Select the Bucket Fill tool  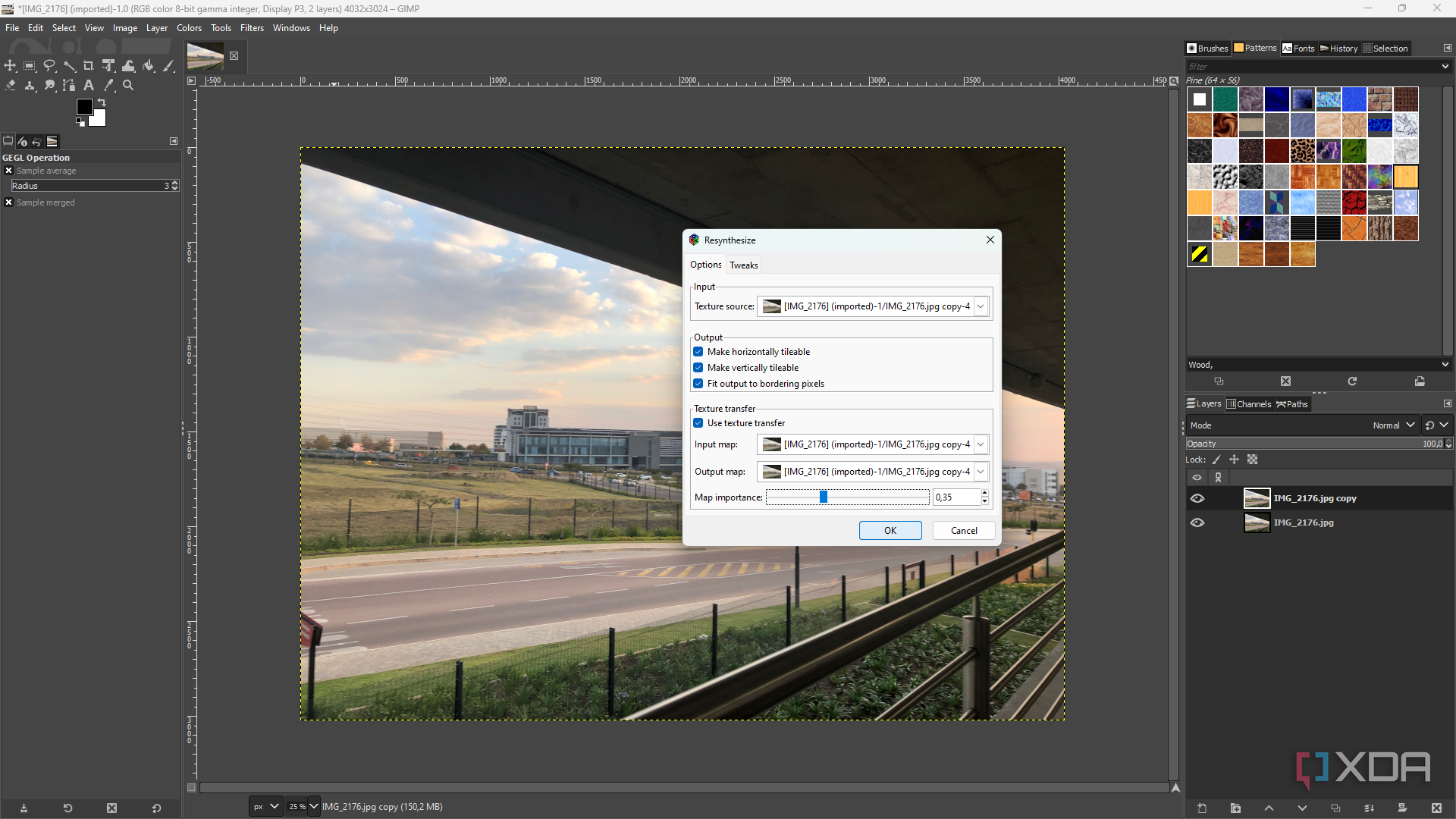click(149, 66)
